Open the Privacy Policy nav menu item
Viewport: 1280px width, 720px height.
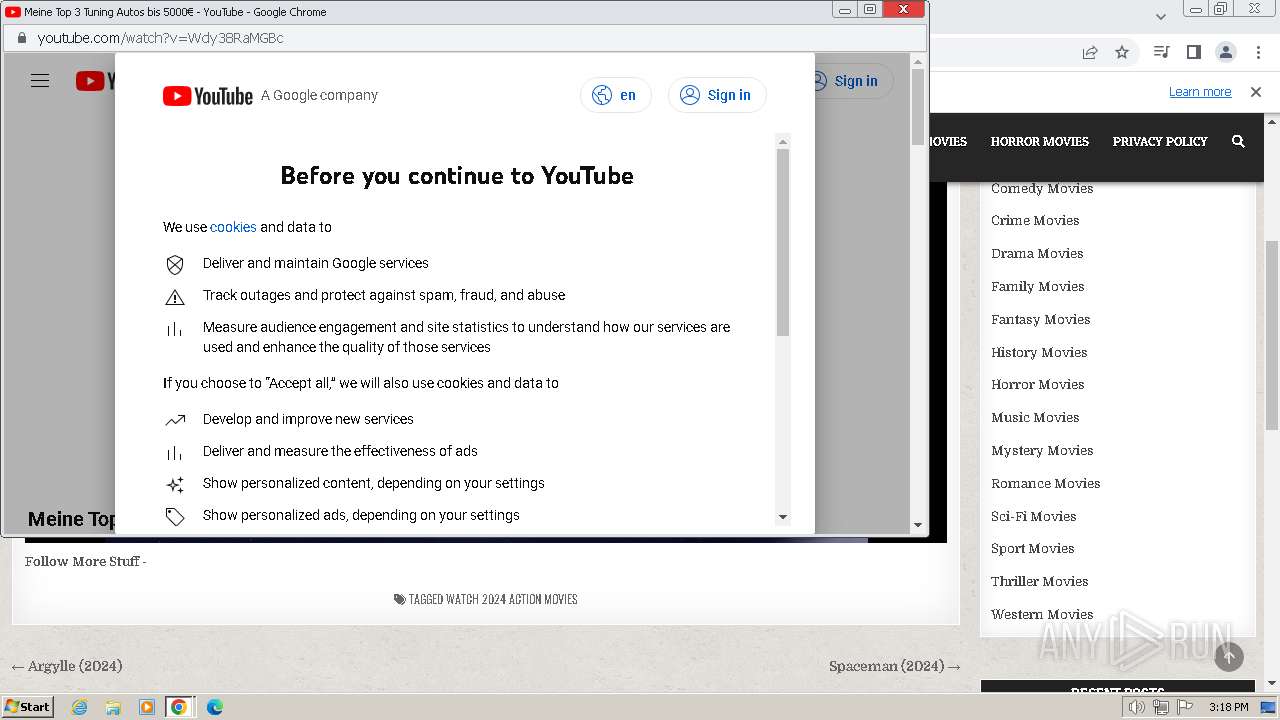pyautogui.click(x=1160, y=142)
